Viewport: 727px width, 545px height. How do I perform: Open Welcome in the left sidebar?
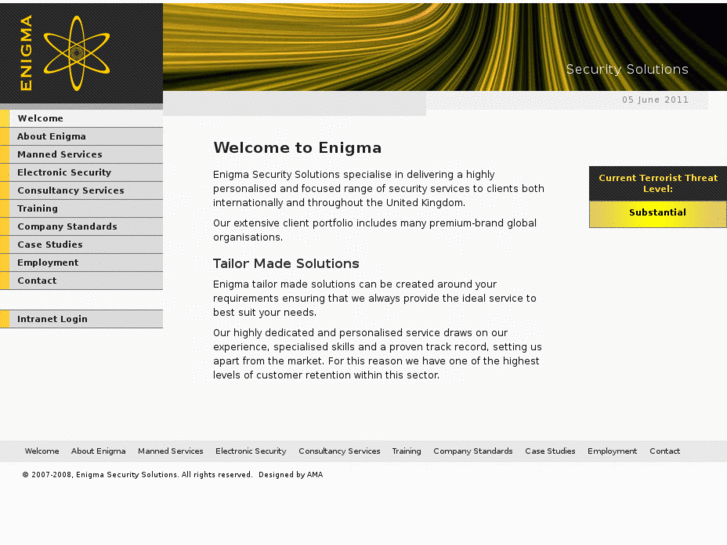coord(40,118)
